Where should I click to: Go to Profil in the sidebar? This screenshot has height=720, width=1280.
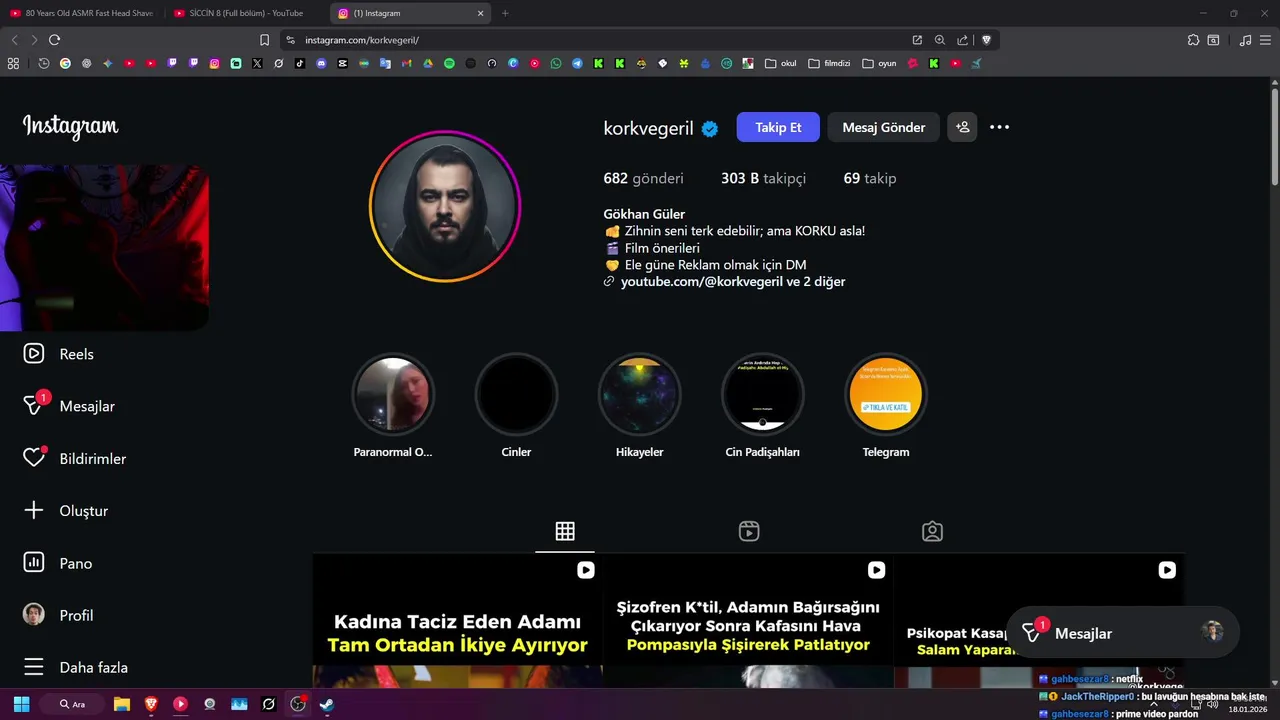(x=58, y=615)
